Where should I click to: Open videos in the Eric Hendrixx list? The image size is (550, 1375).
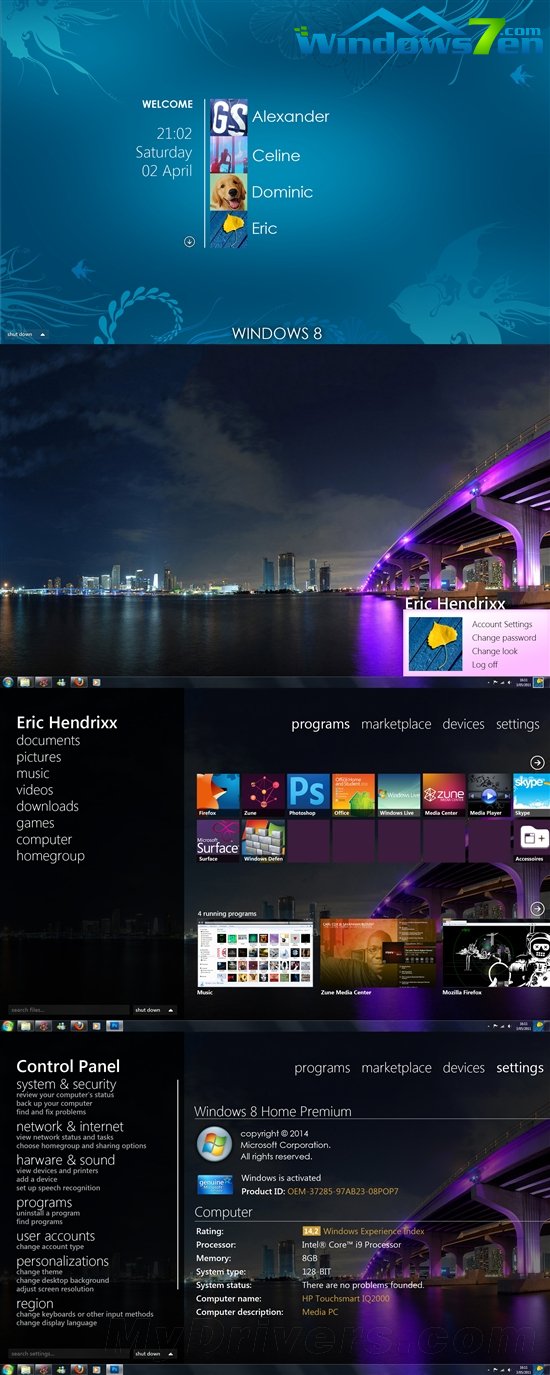pyautogui.click(x=35, y=790)
